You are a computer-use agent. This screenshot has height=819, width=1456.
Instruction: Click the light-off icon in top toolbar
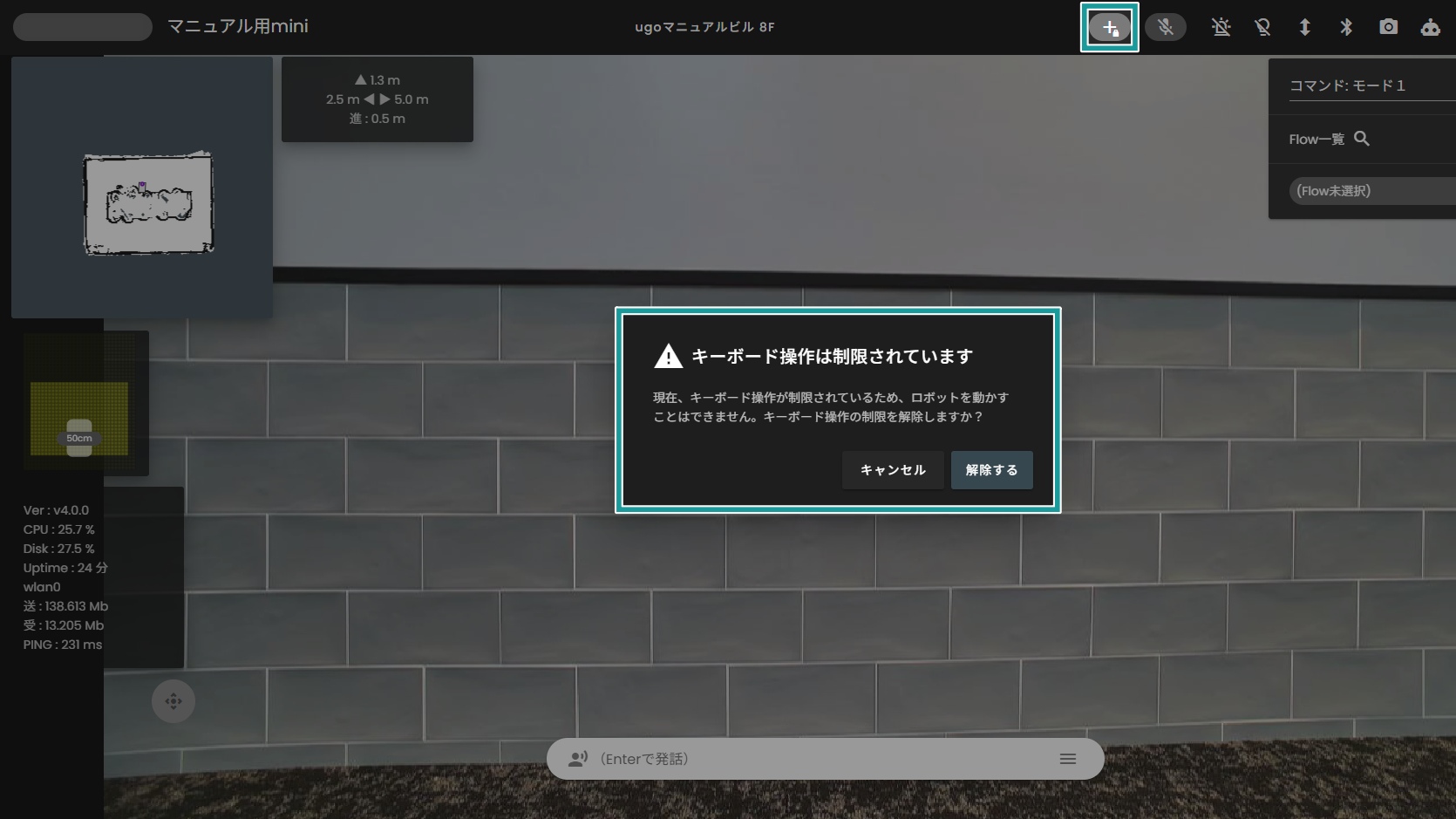[x=1262, y=27]
